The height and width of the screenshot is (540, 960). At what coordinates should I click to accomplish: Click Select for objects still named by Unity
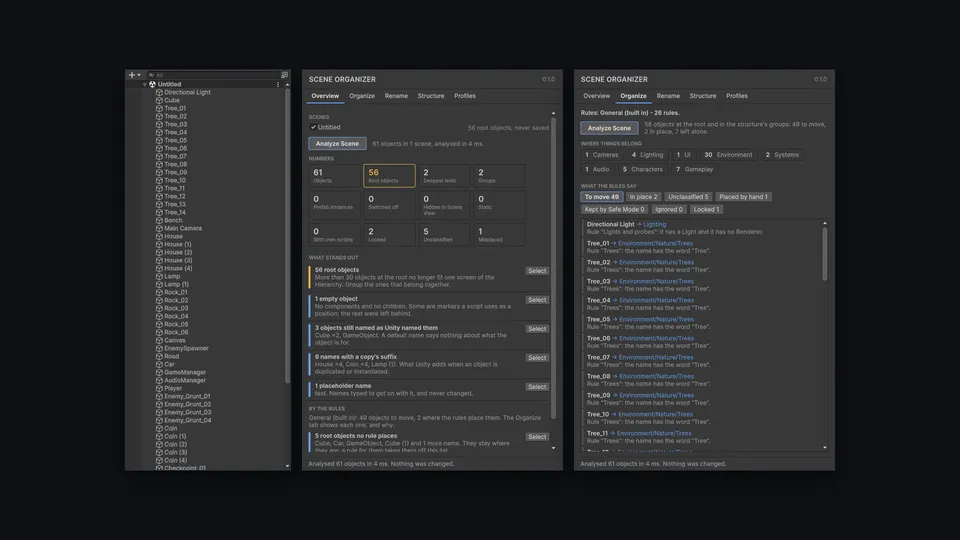(x=537, y=329)
